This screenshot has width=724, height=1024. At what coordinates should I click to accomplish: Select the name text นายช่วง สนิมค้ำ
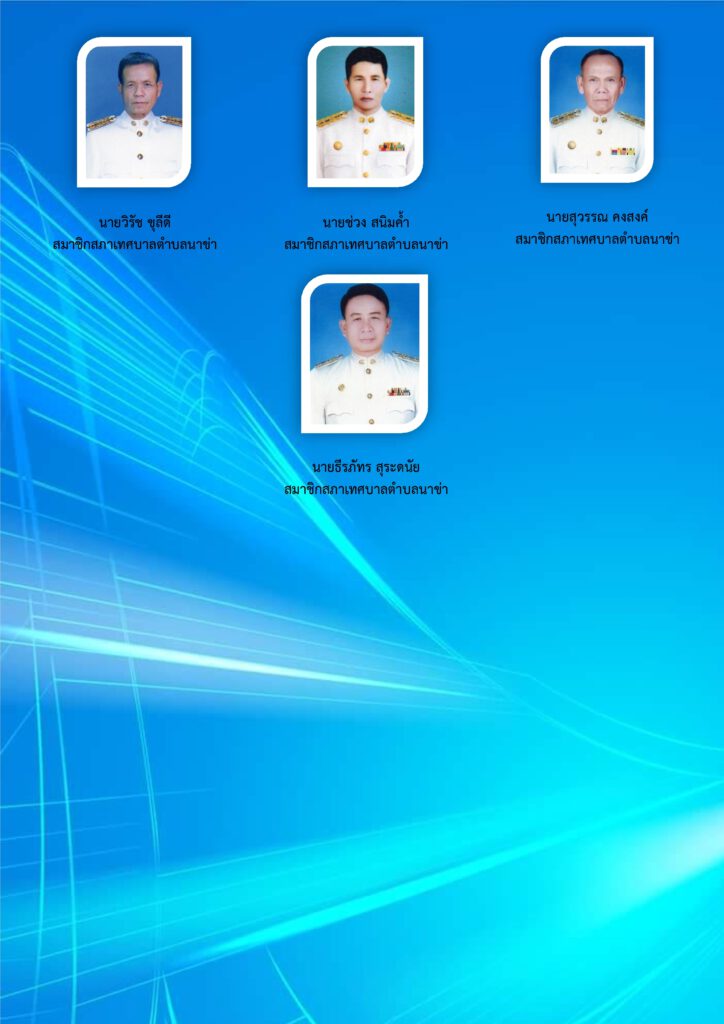366,223
